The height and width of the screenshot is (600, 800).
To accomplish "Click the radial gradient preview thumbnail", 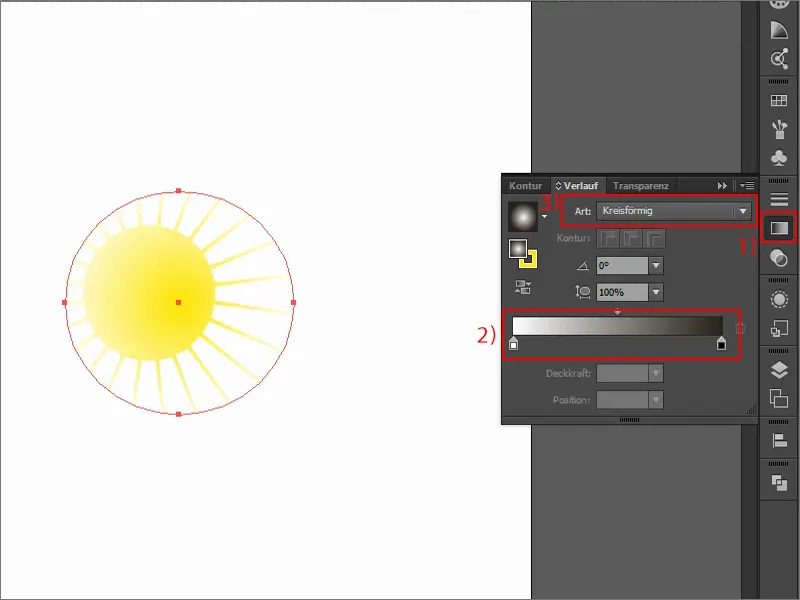I will 523,216.
